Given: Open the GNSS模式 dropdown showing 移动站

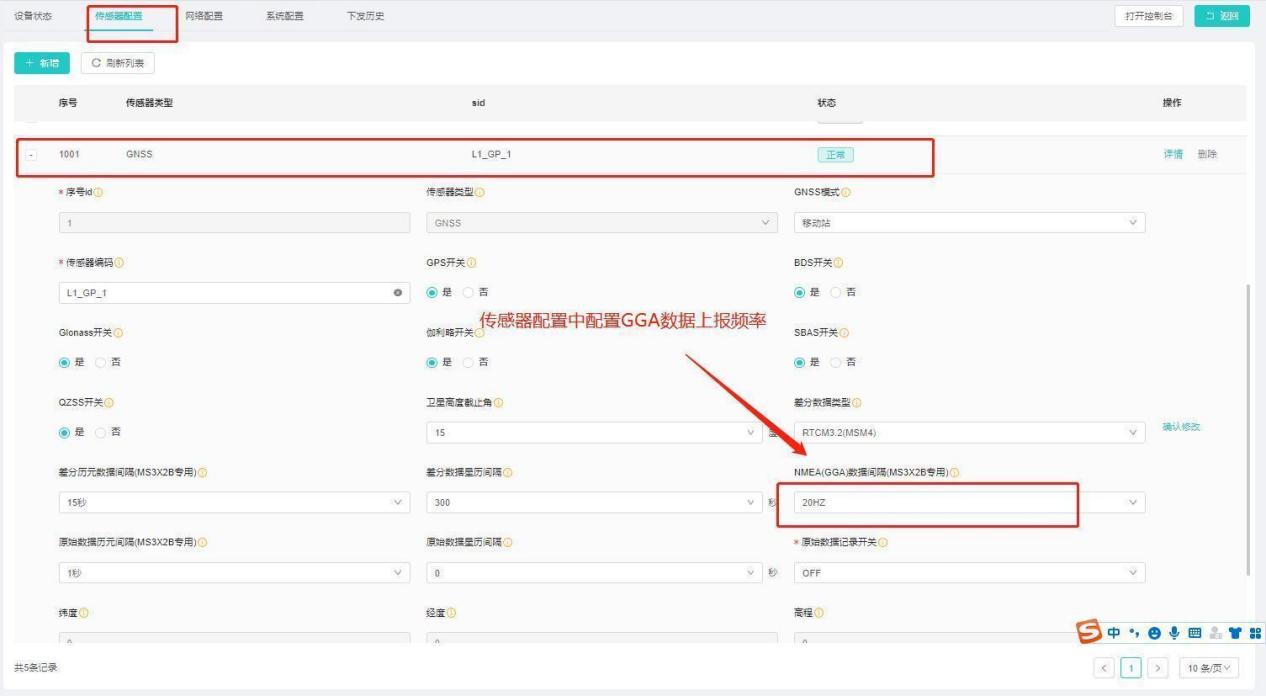Looking at the screenshot, I should coord(969,223).
